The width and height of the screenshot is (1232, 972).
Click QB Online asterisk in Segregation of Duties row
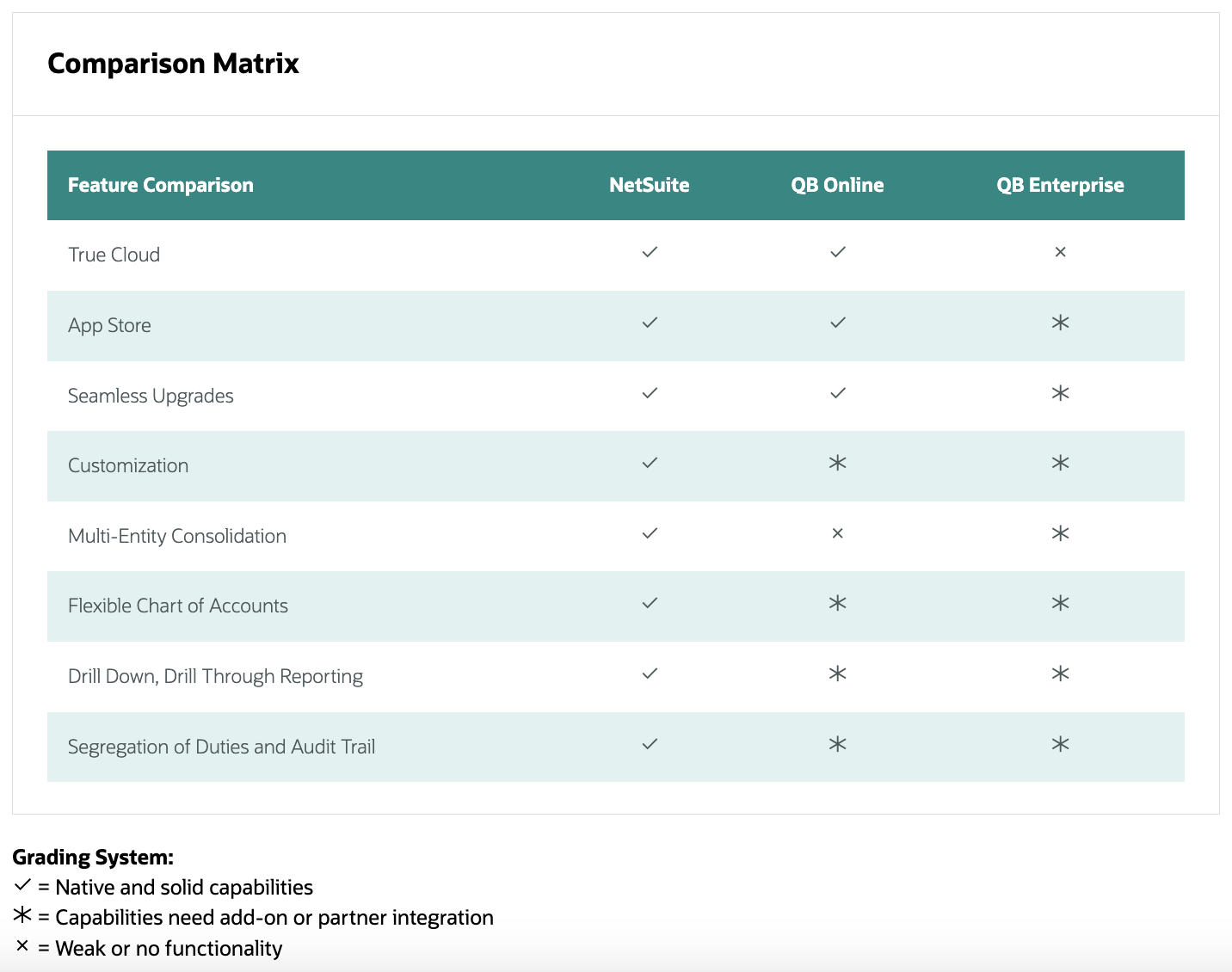pyautogui.click(x=838, y=744)
